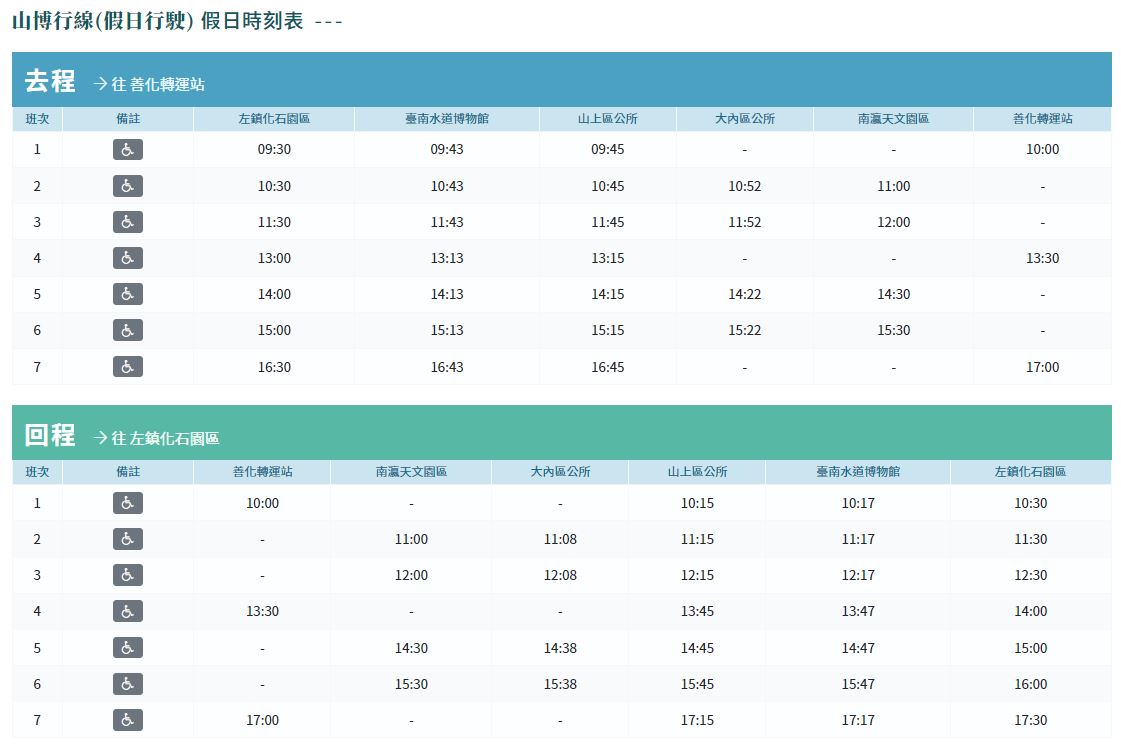The height and width of the screenshot is (745, 1121).
Task: Click the arrow icon before 往 左鎮化石園區
Action: point(100,438)
